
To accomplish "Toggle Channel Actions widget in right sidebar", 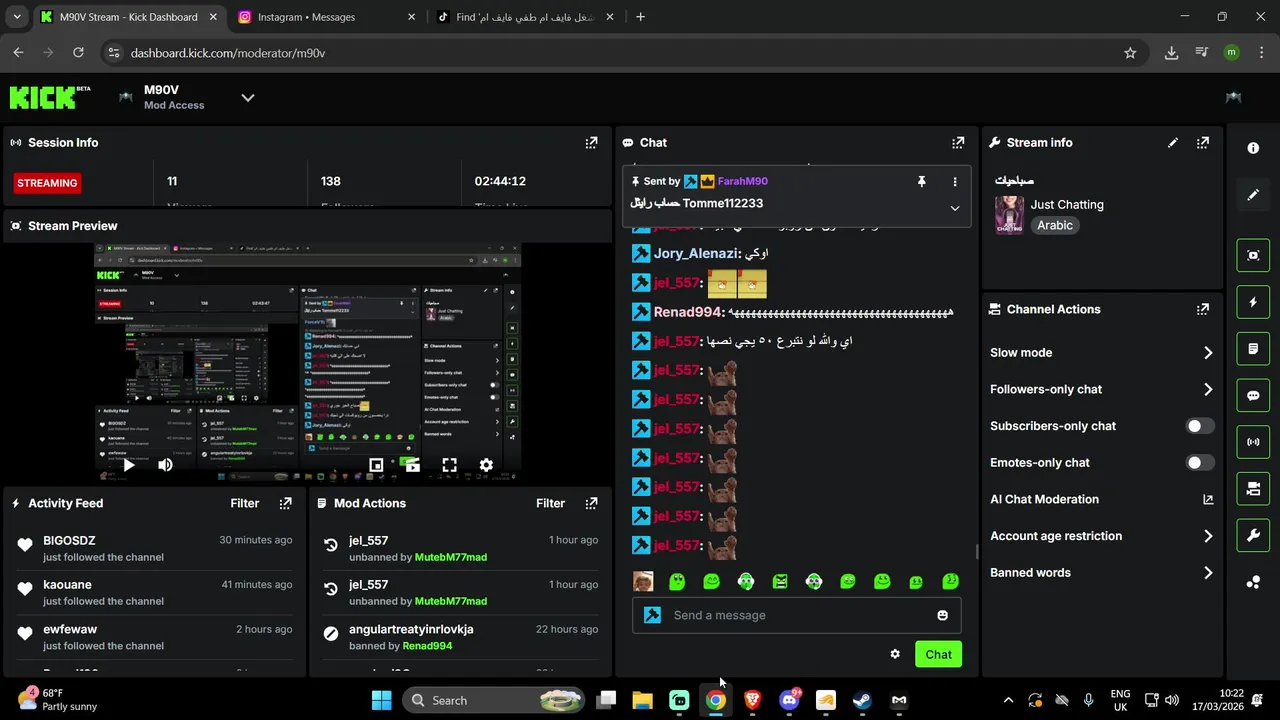I will (x=1253, y=488).
